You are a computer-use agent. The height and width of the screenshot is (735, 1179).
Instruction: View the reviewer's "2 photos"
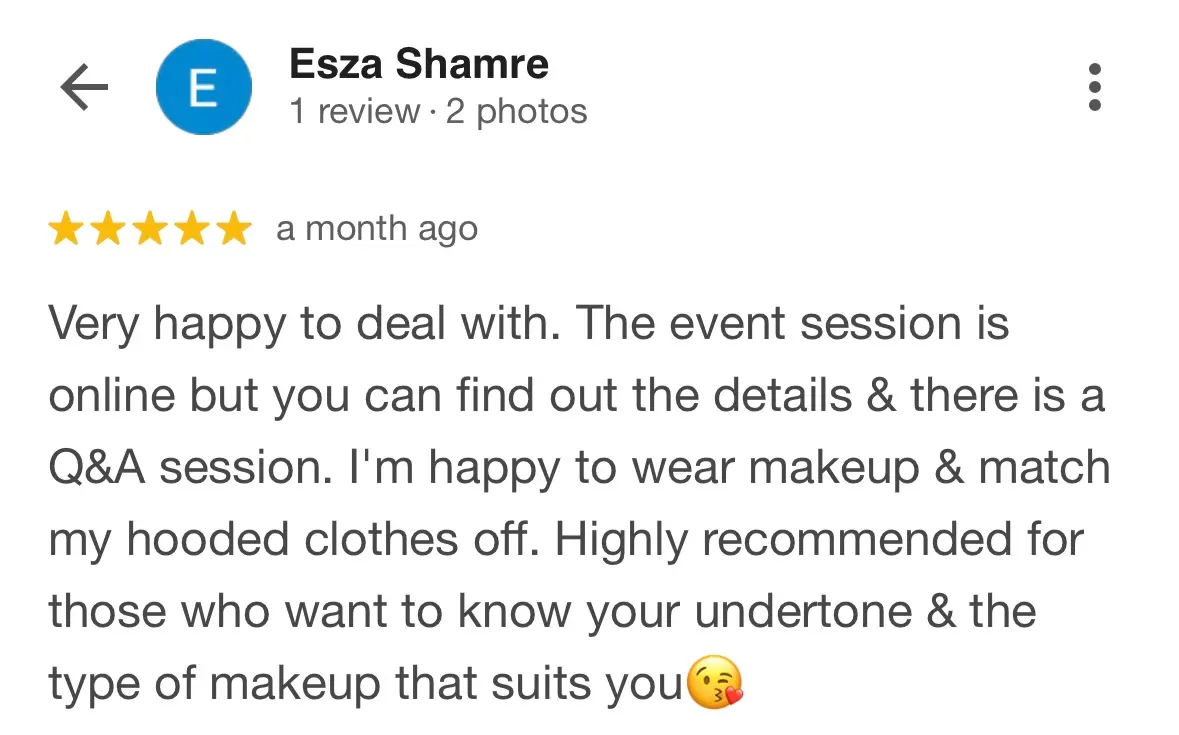pos(516,112)
